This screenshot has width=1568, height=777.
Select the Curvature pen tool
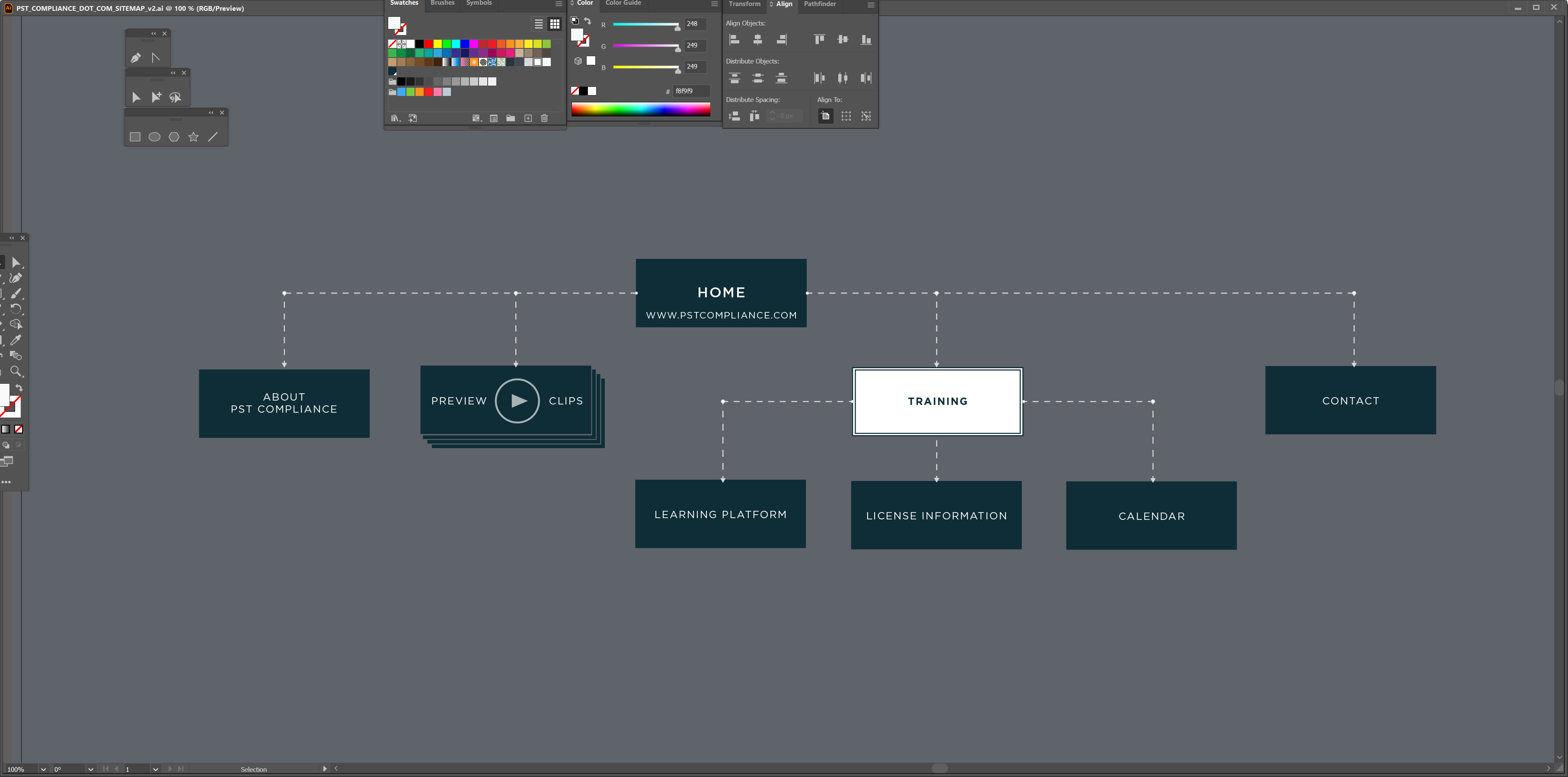coord(16,278)
